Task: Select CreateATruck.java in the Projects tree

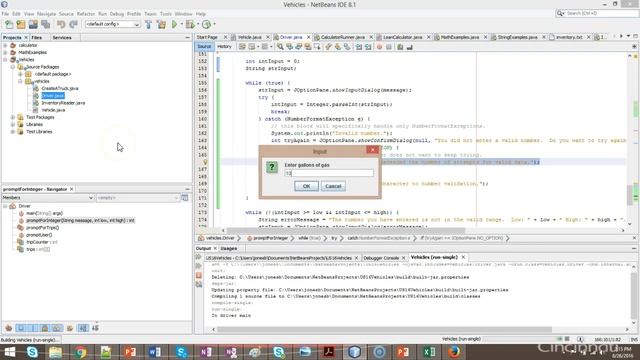Action: coord(60,89)
